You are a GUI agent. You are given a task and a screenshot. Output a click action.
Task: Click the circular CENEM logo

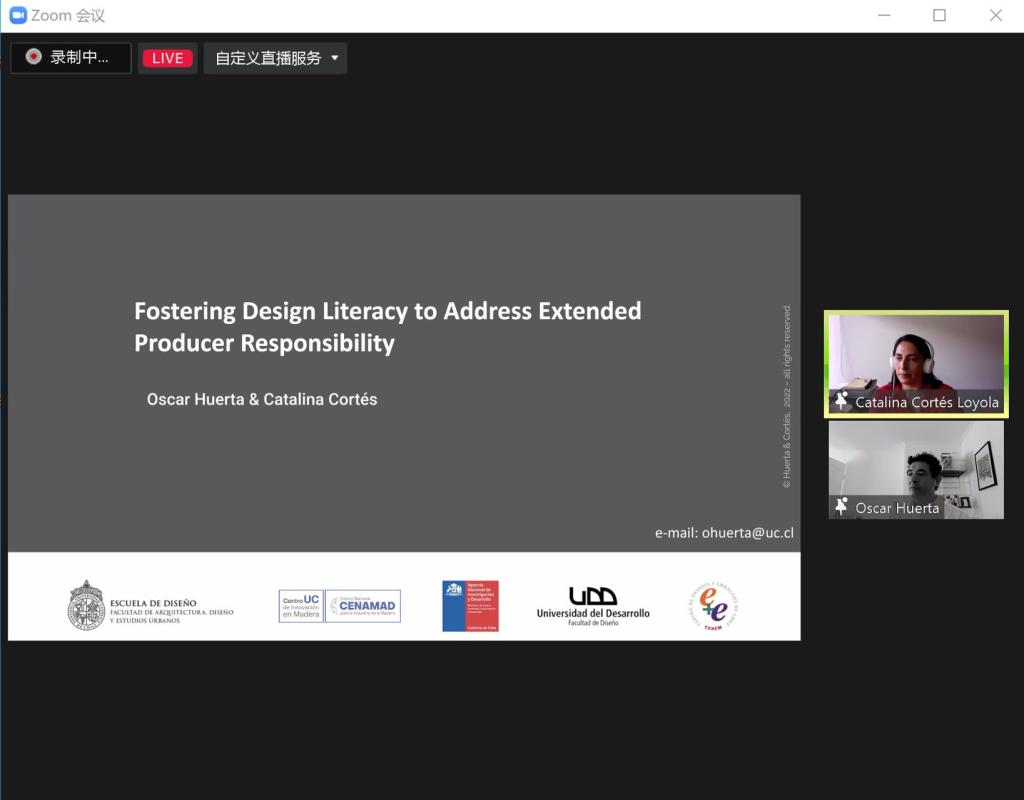click(x=712, y=606)
